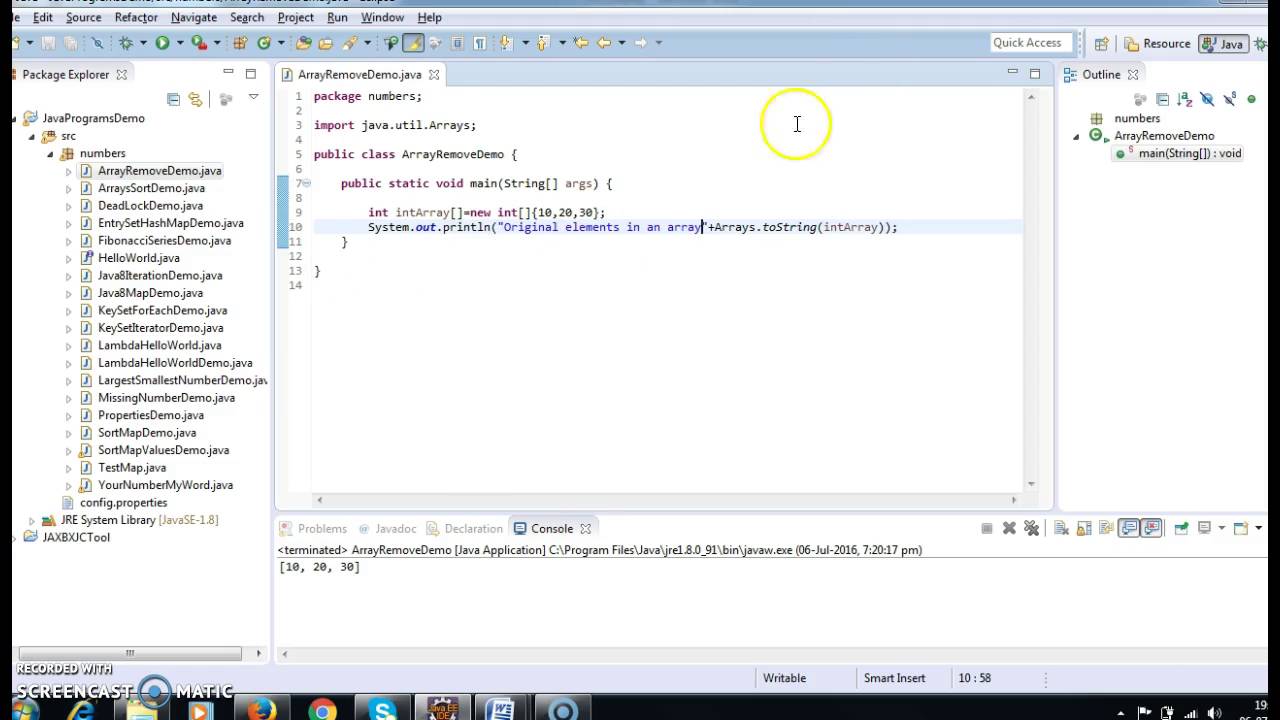Collapse the numbers package node
This screenshot has width=1280, height=720.
(50, 154)
